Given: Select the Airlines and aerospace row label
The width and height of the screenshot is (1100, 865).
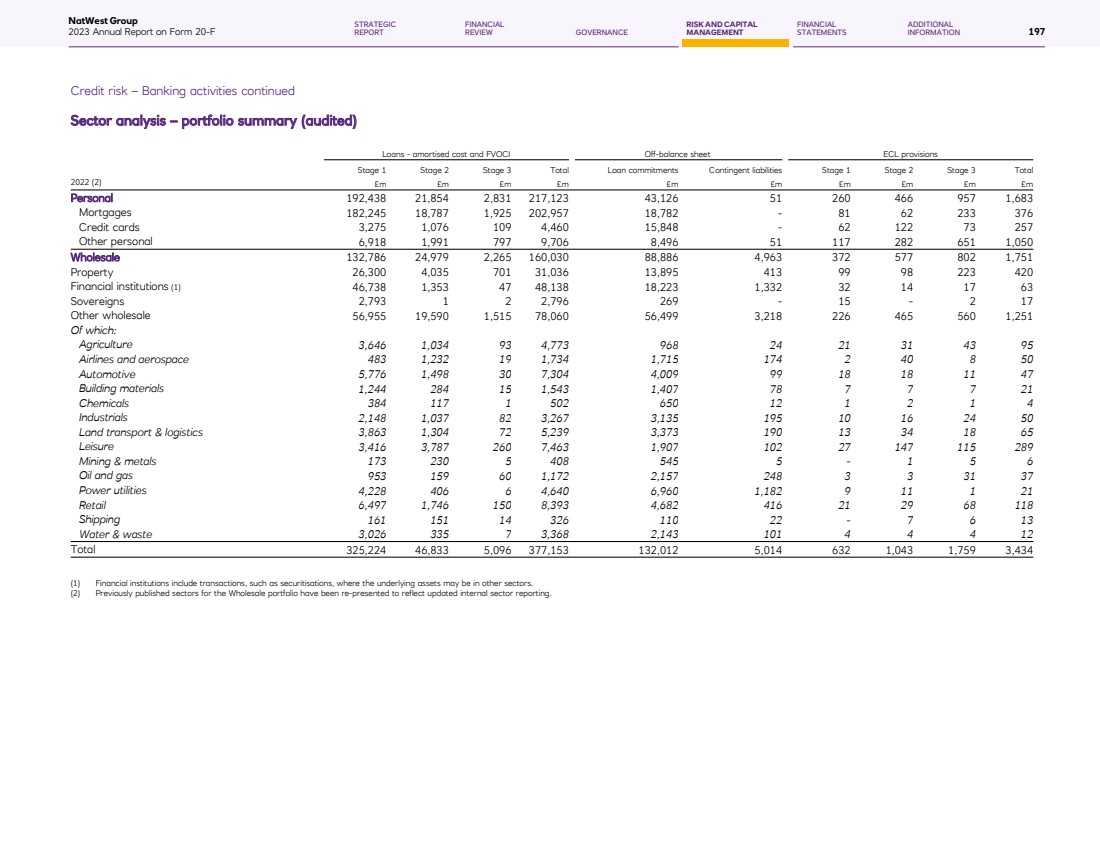Looking at the screenshot, I should 134,359.
